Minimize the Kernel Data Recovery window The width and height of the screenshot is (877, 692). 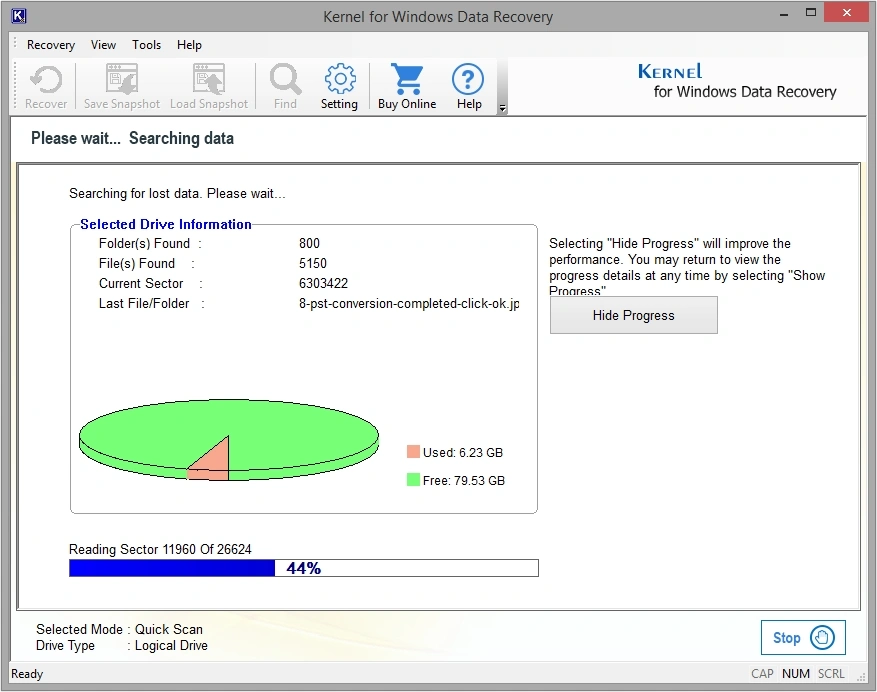pos(784,13)
